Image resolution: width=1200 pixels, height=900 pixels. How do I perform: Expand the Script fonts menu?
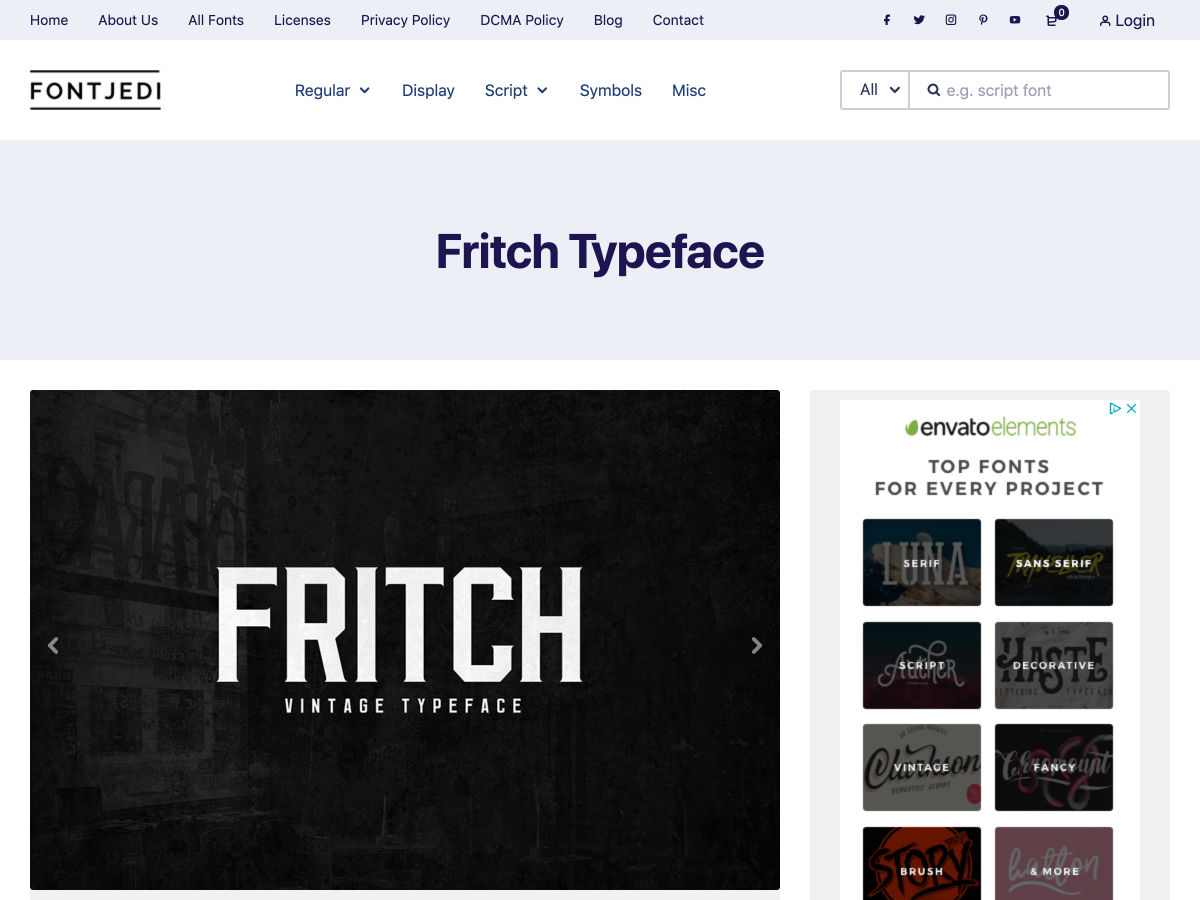[x=516, y=90]
